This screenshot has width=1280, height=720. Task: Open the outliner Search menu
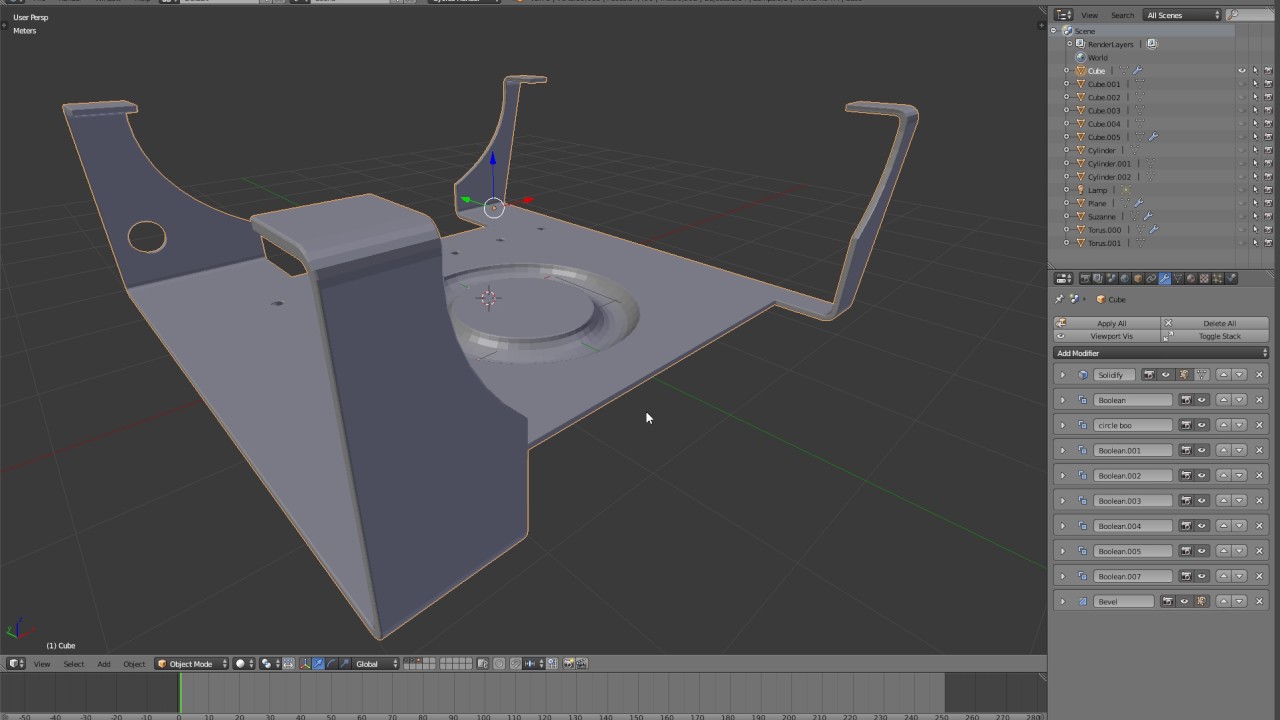point(1122,15)
